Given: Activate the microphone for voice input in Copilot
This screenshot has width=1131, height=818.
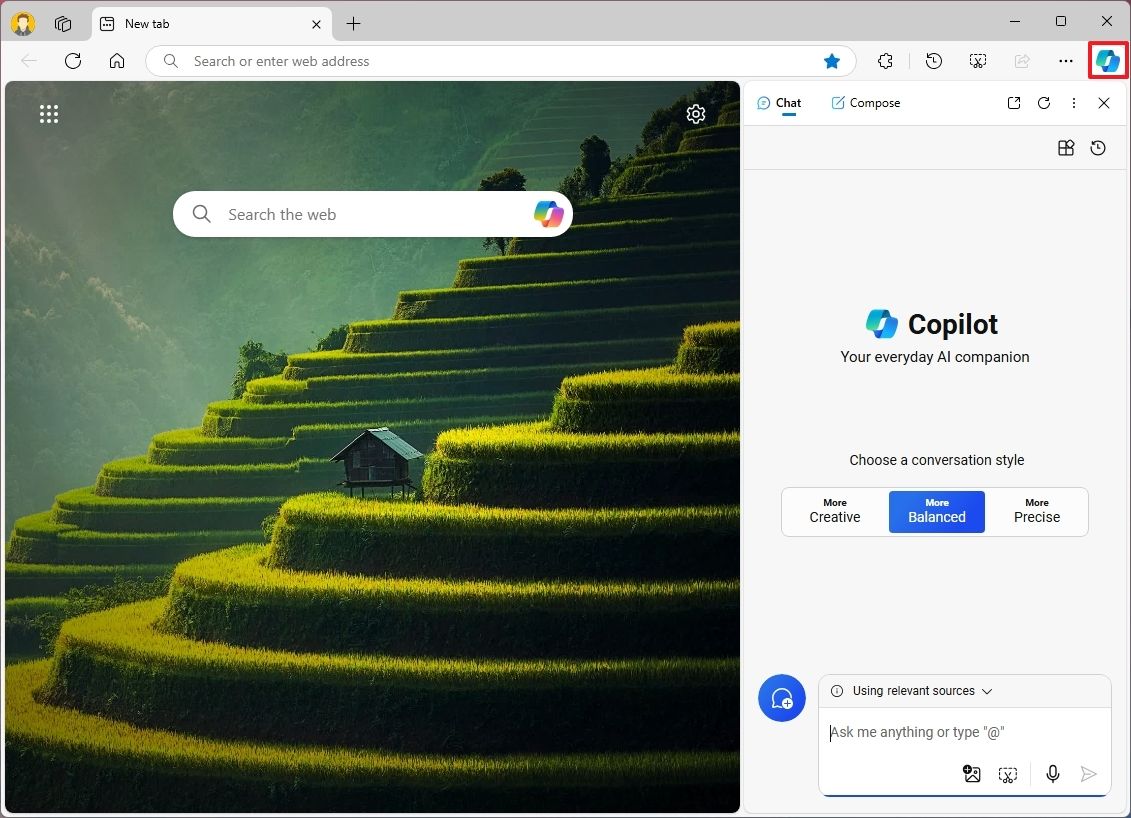Looking at the screenshot, I should point(1052,773).
